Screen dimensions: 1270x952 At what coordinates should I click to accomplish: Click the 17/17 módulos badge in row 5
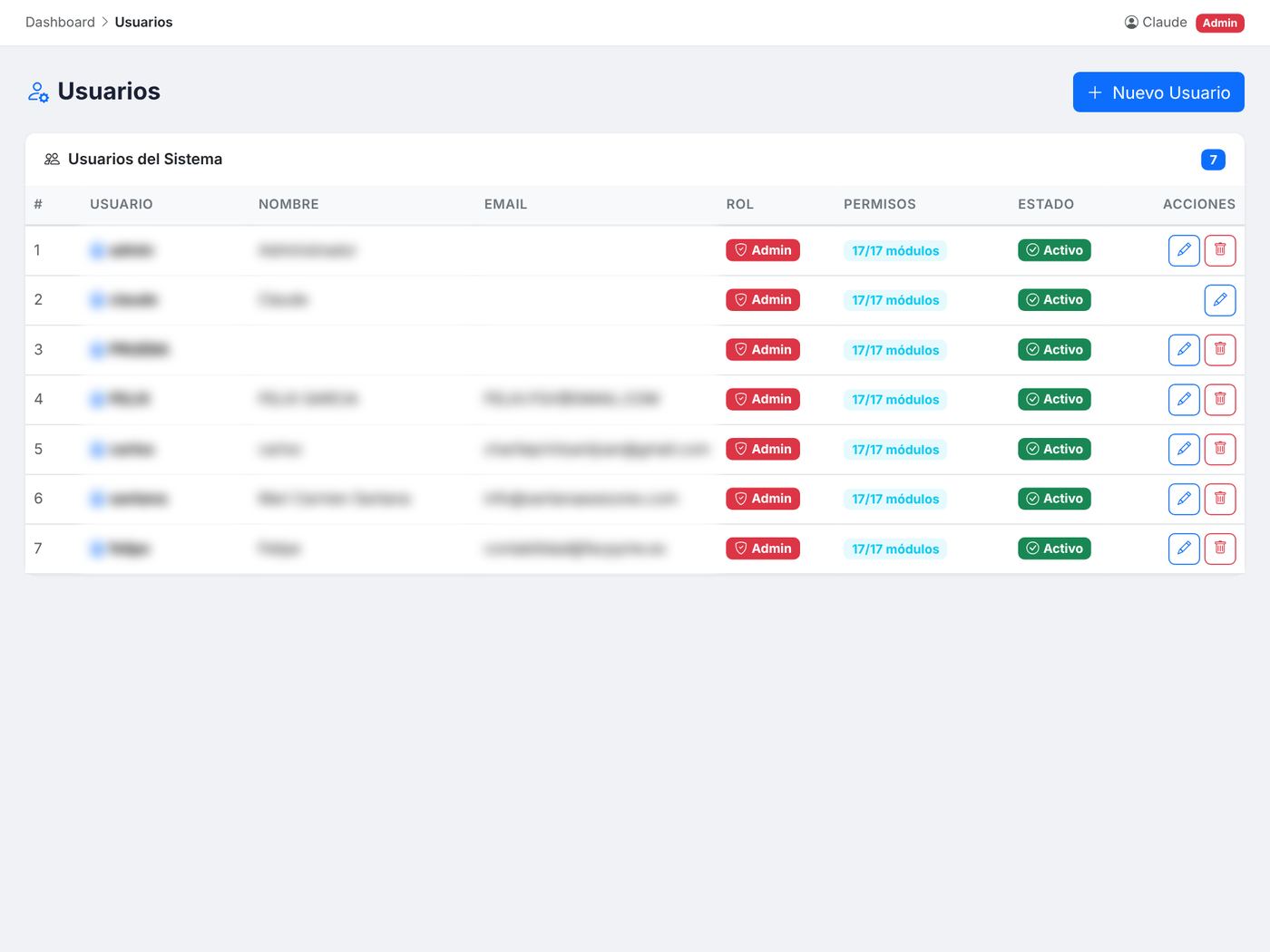[895, 450]
